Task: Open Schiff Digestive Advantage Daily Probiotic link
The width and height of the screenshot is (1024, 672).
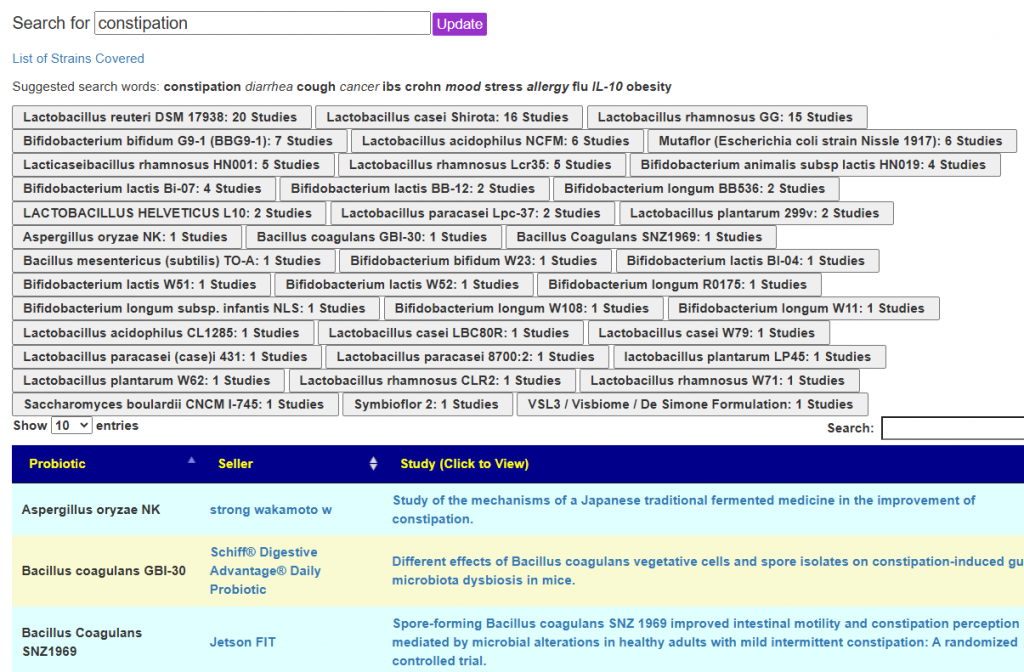Action: (x=265, y=571)
